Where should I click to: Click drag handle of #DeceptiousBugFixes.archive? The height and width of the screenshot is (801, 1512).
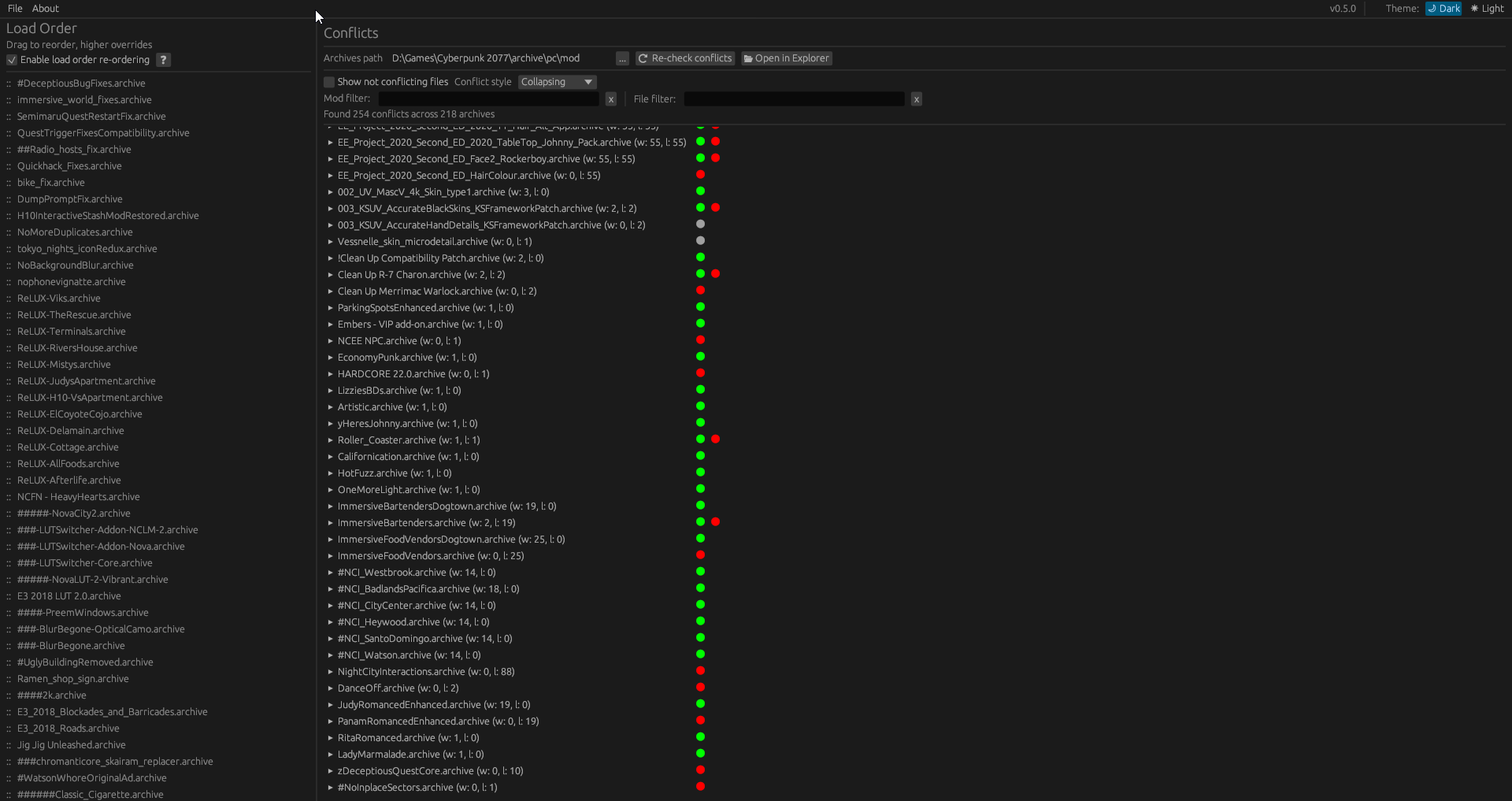(x=9, y=83)
